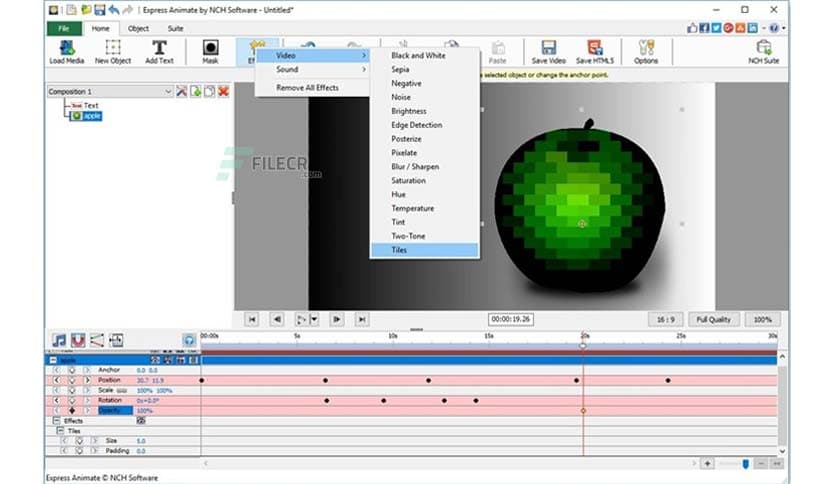The image size is (836, 484).
Task: Click the Facebook share icon
Action: pyautogui.click(x=704, y=28)
